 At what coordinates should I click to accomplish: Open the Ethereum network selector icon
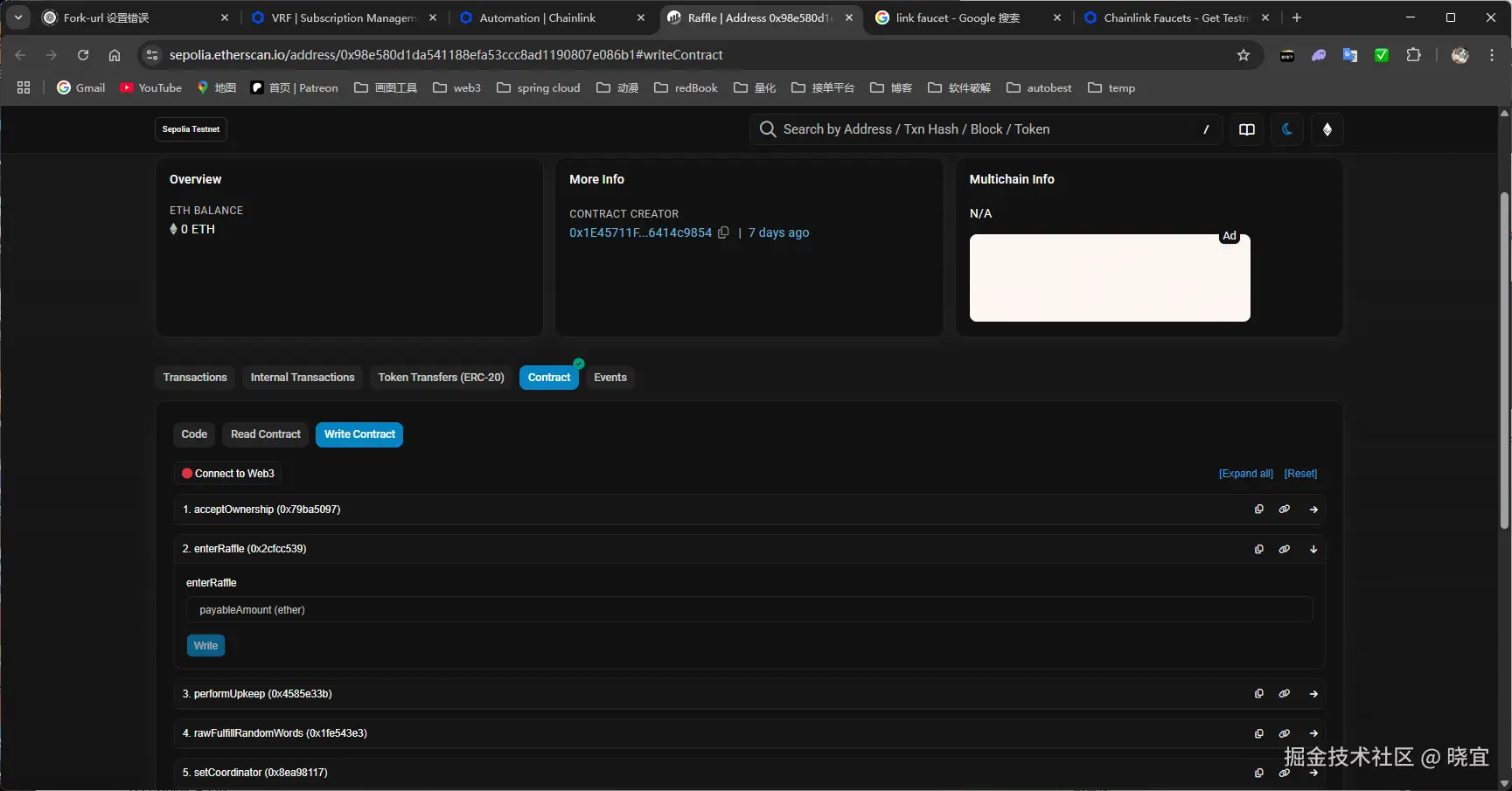pyautogui.click(x=1327, y=129)
